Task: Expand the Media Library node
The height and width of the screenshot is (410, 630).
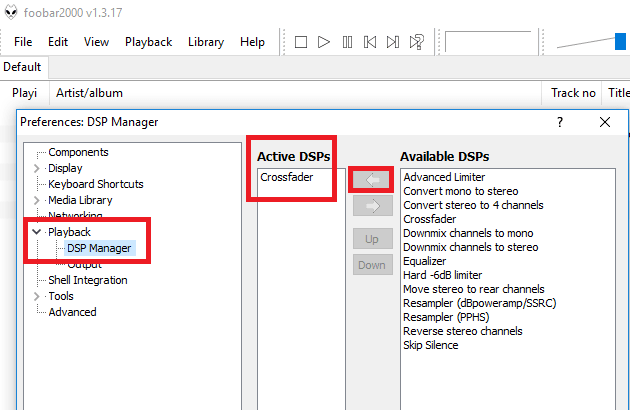Action: point(38,200)
